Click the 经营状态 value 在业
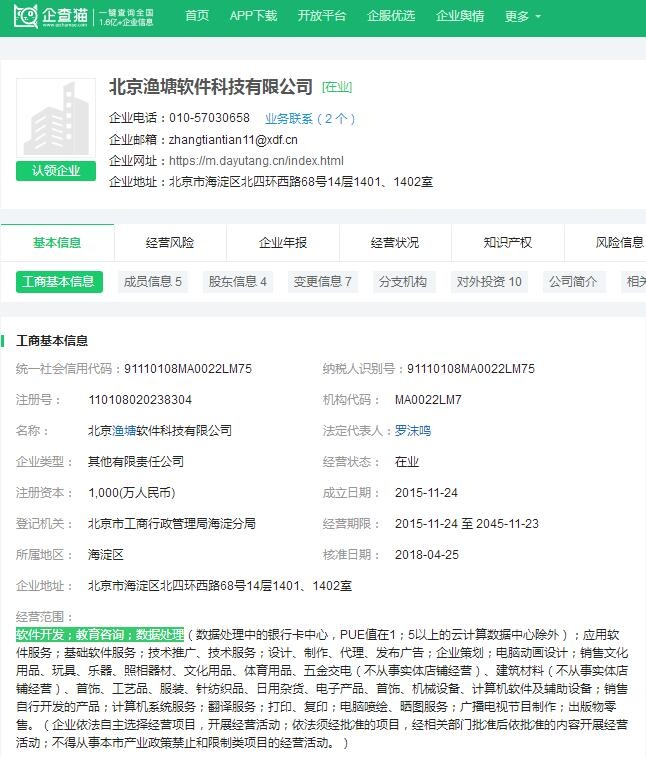This screenshot has width=646, height=757. click(407, 462)
